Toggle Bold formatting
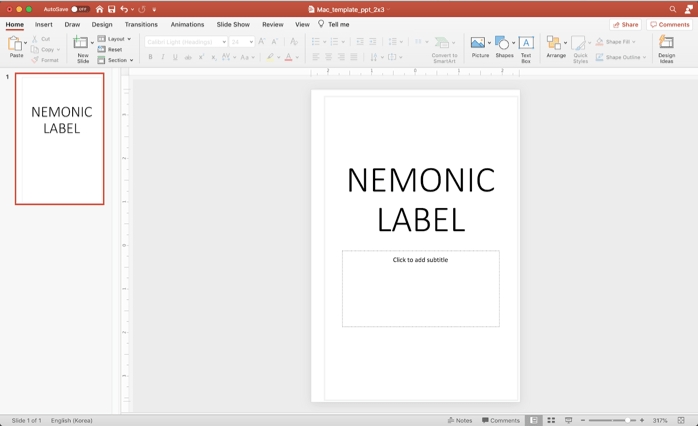 tap(150, 57)
